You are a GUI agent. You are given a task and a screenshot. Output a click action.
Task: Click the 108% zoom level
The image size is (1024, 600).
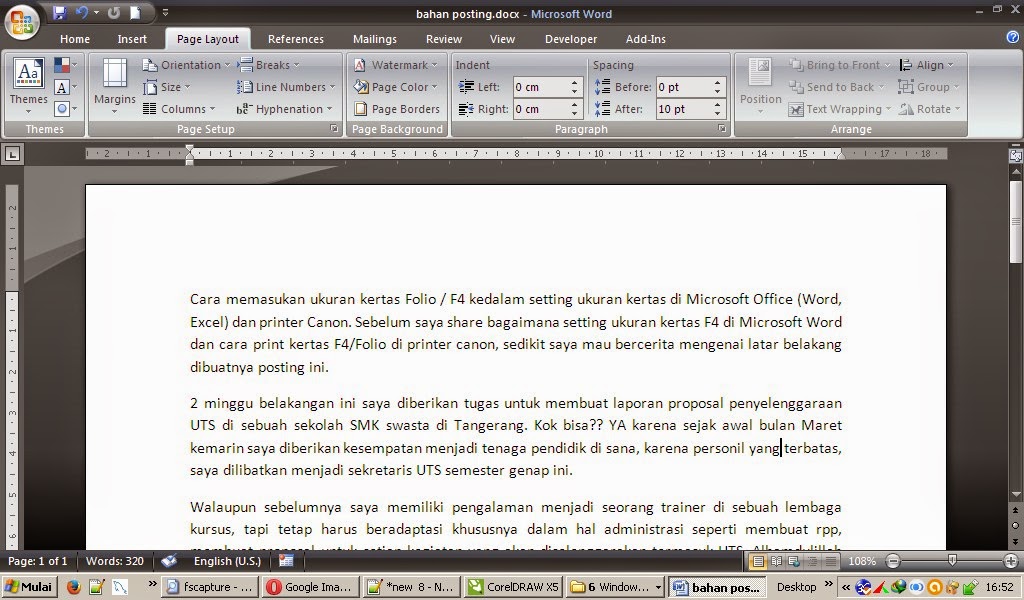[x=861, y=561]
